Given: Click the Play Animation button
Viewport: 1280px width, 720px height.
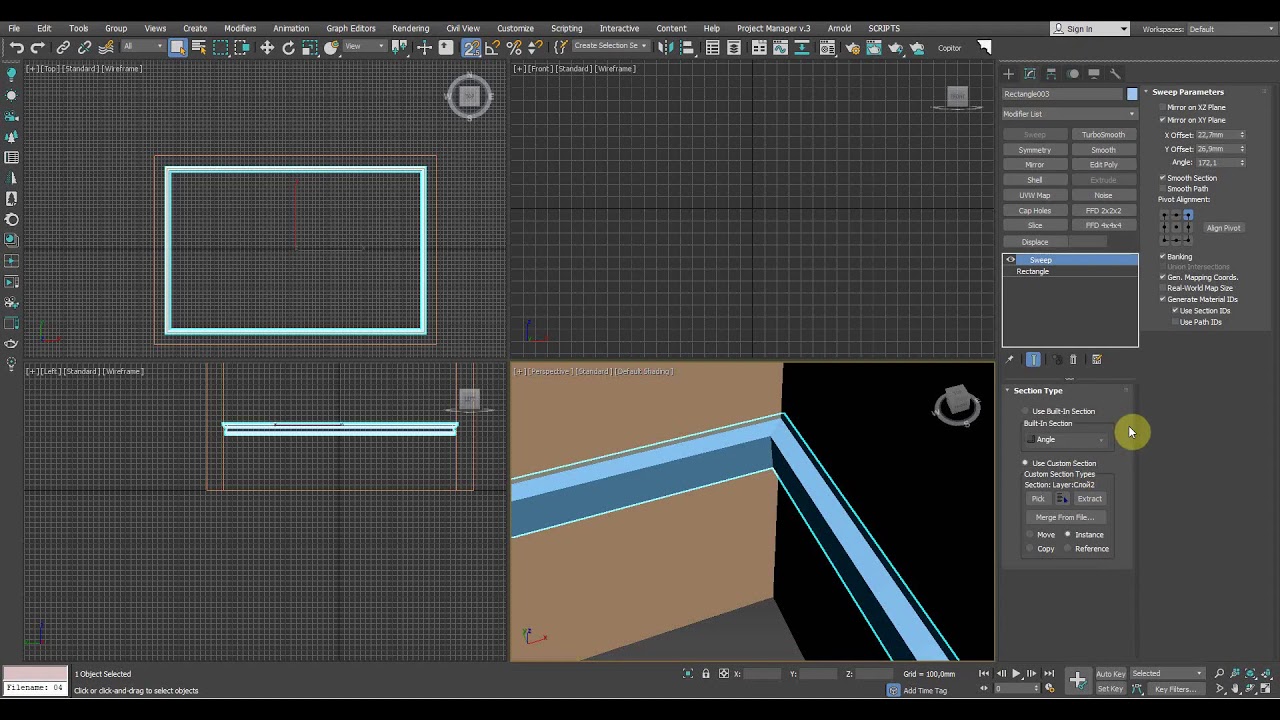Looking at the screenshot, I should coord(1016,674).
